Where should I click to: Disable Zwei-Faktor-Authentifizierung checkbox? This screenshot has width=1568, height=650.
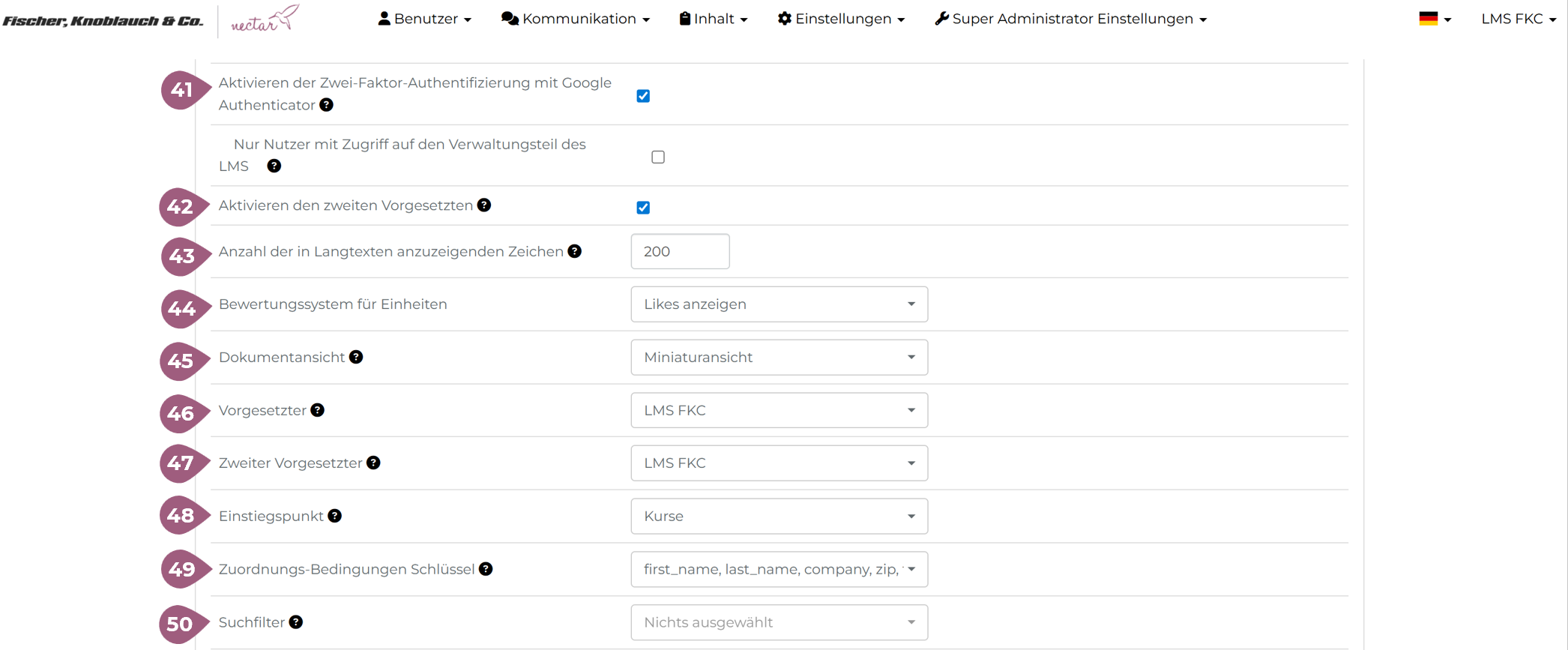pyautogui.click(x=643, y=96)
